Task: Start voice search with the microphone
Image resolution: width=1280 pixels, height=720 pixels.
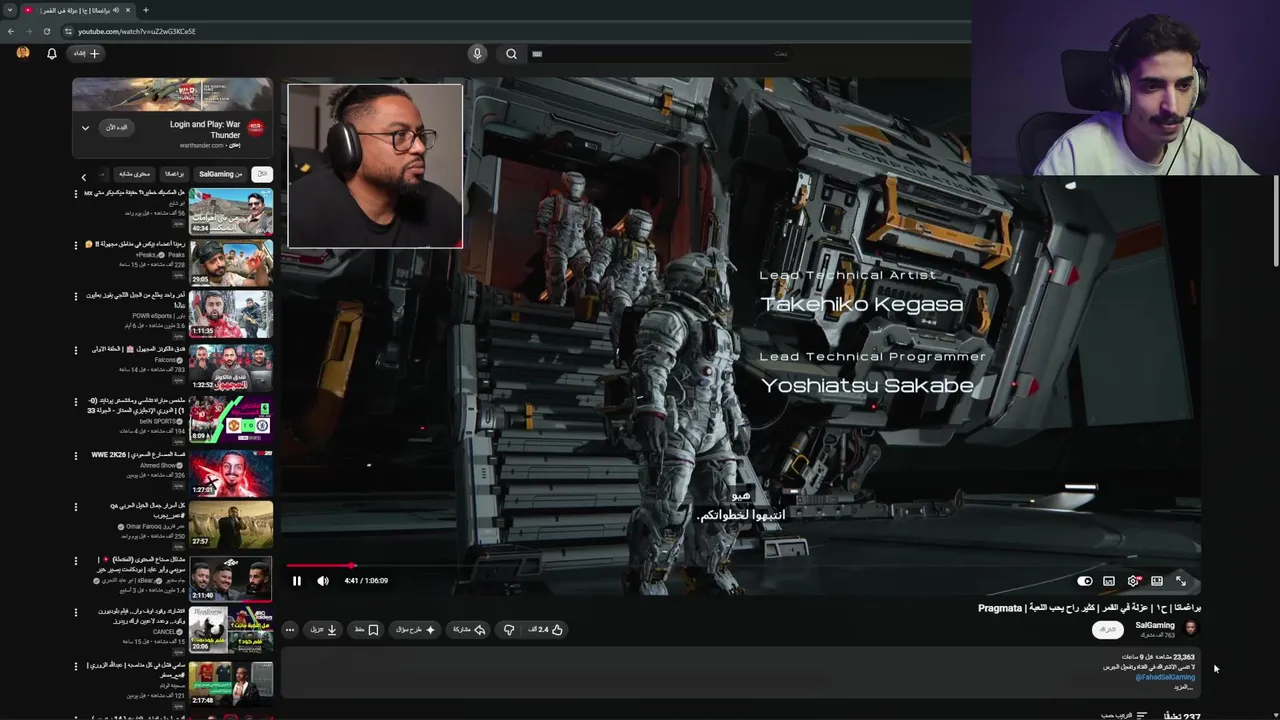Action: pos(477,54)
